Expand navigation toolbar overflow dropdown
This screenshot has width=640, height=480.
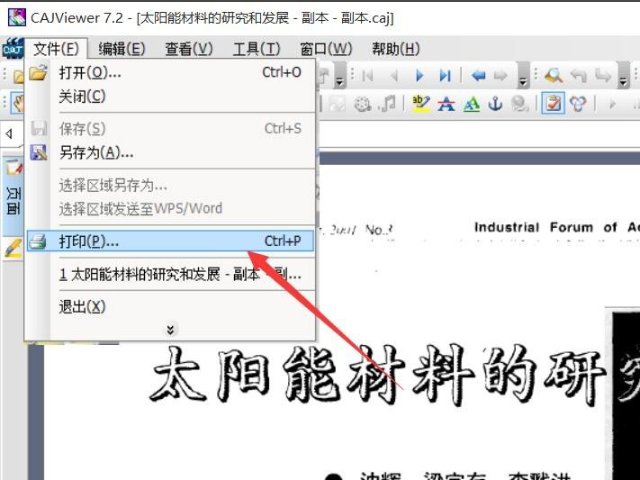tap(523, 76)
